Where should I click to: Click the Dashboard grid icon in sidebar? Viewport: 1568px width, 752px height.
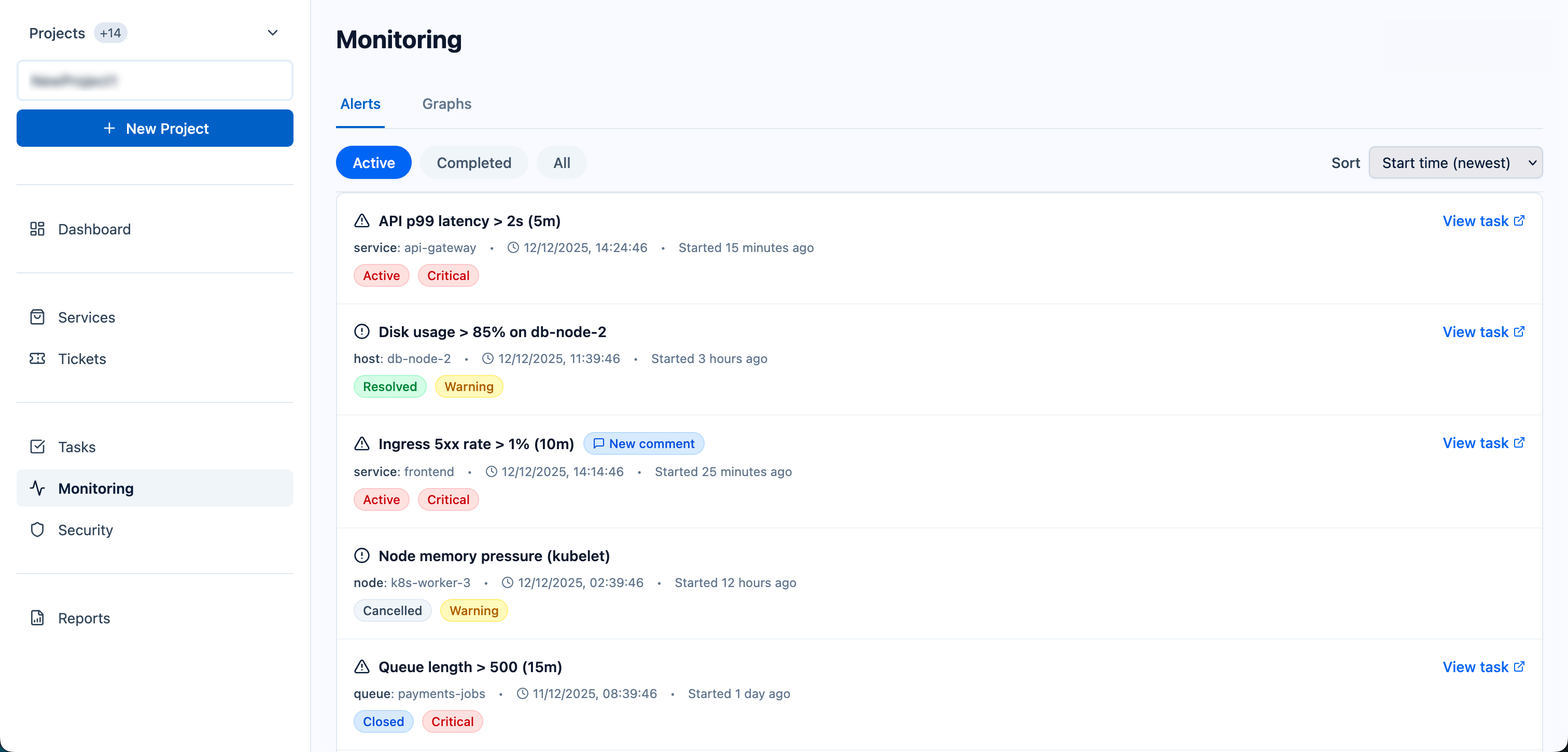37,229
